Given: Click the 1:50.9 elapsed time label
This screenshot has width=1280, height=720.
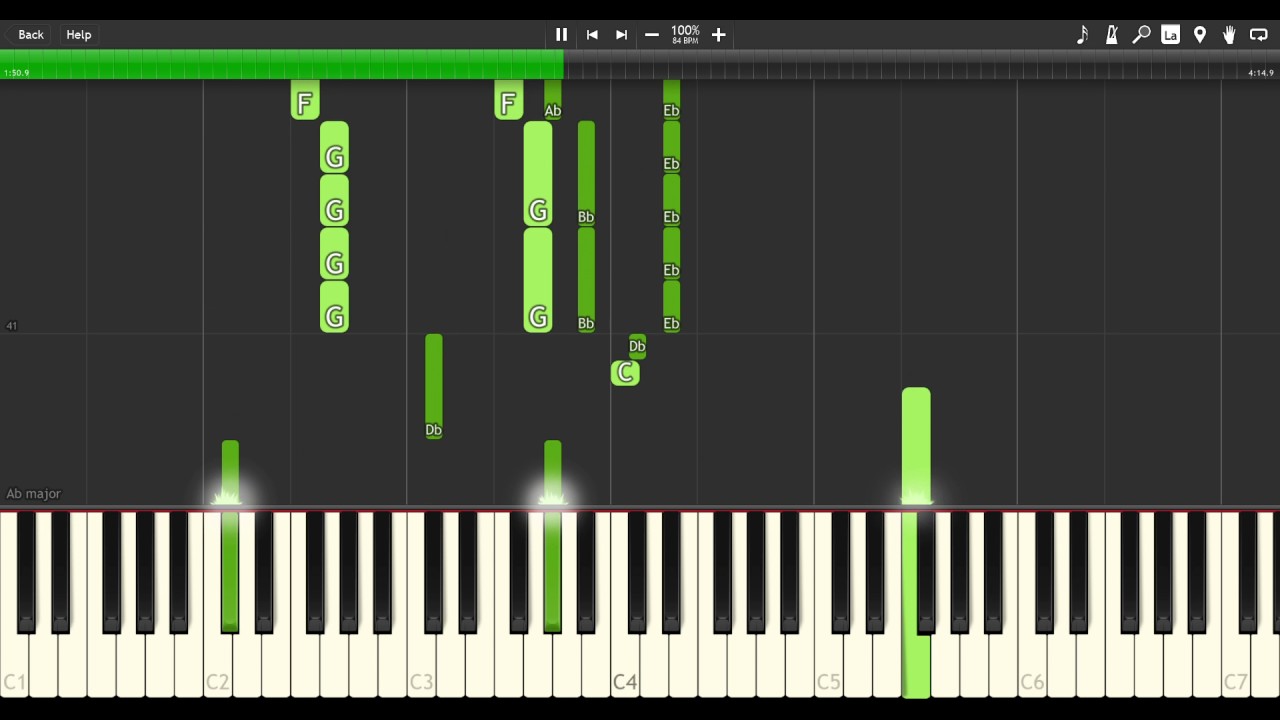Looking at the screenshot, I should click(16, 73).
